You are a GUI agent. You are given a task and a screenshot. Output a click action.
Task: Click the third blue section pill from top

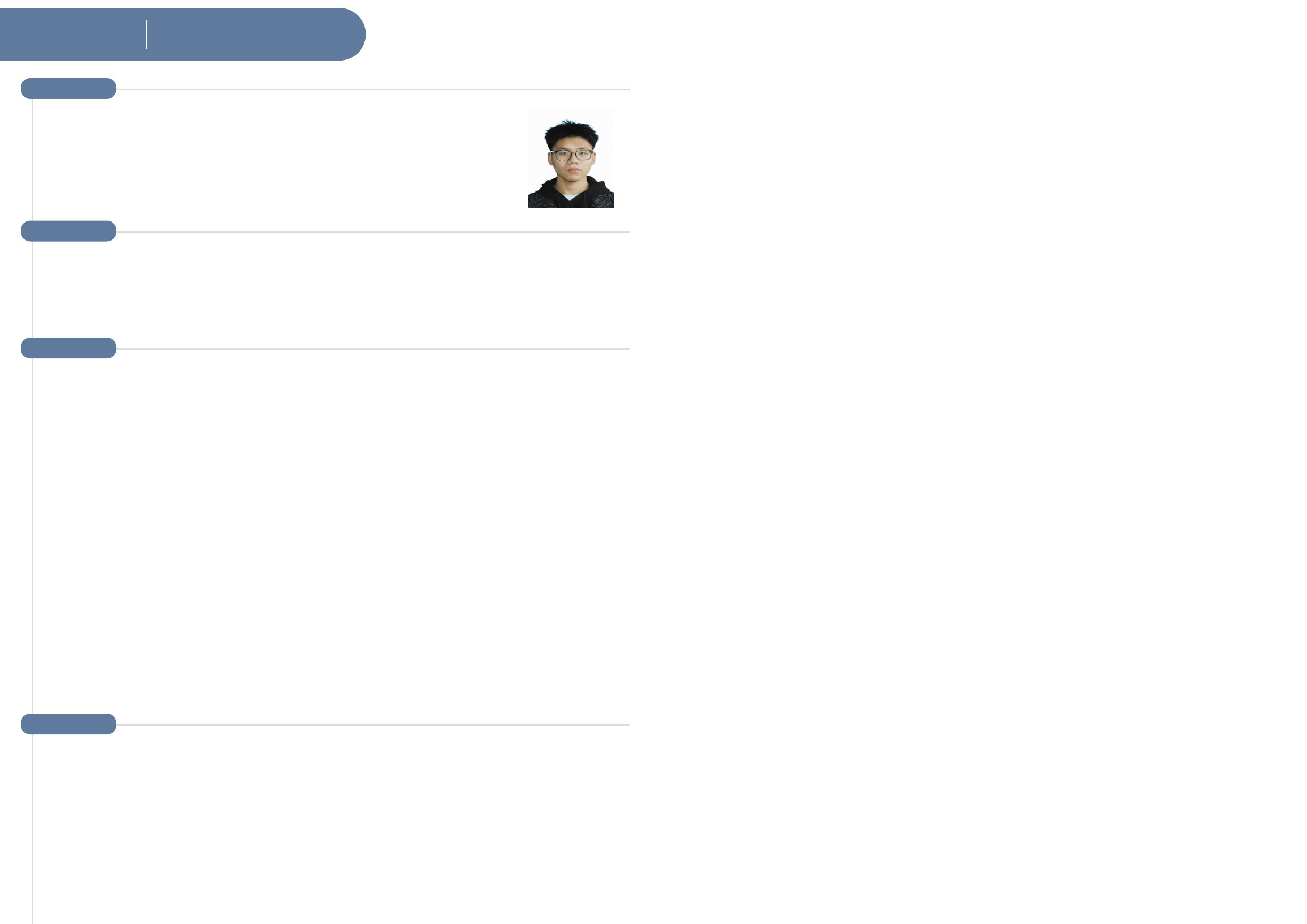pyautogui.click(x=69, y=348)
